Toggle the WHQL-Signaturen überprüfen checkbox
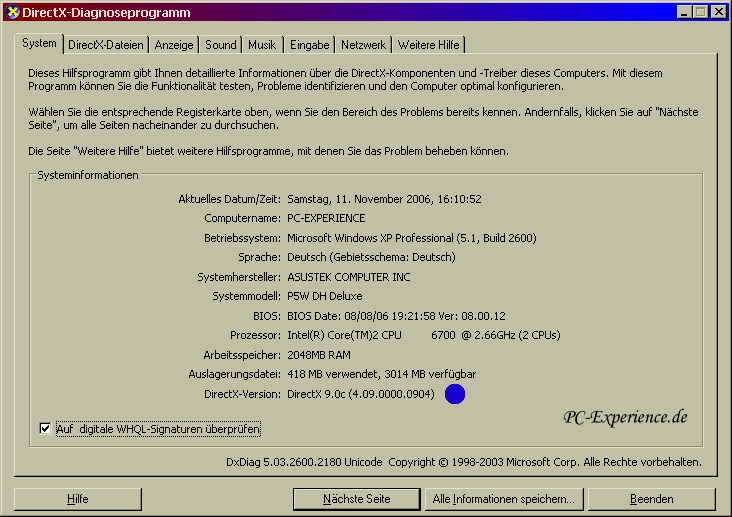Screen dimensions: 732x517 (x=45, y=428)
